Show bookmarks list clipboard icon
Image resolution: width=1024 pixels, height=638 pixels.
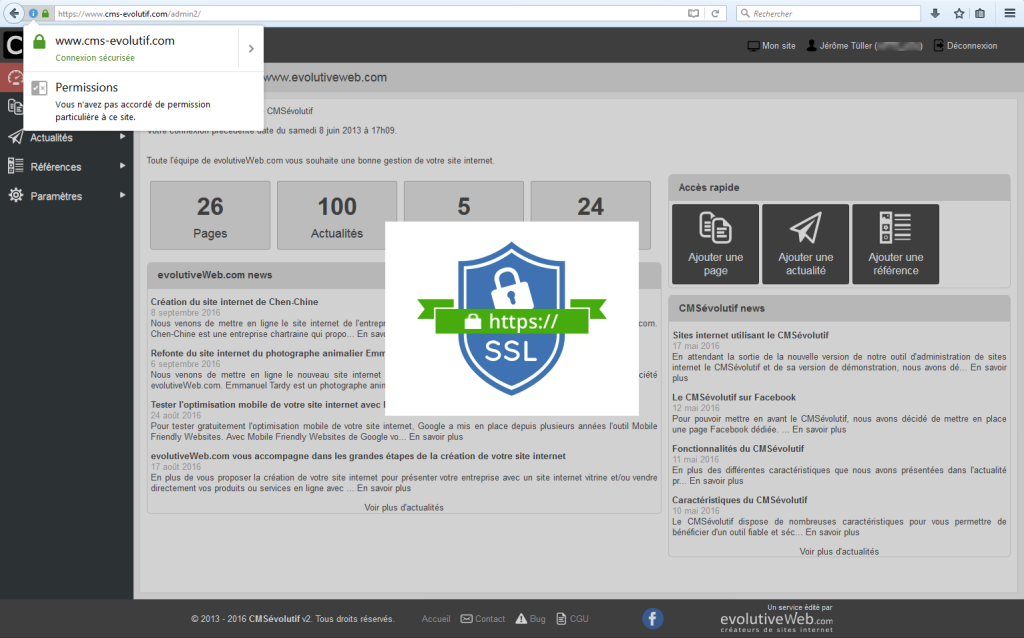[x=980, y=13]
